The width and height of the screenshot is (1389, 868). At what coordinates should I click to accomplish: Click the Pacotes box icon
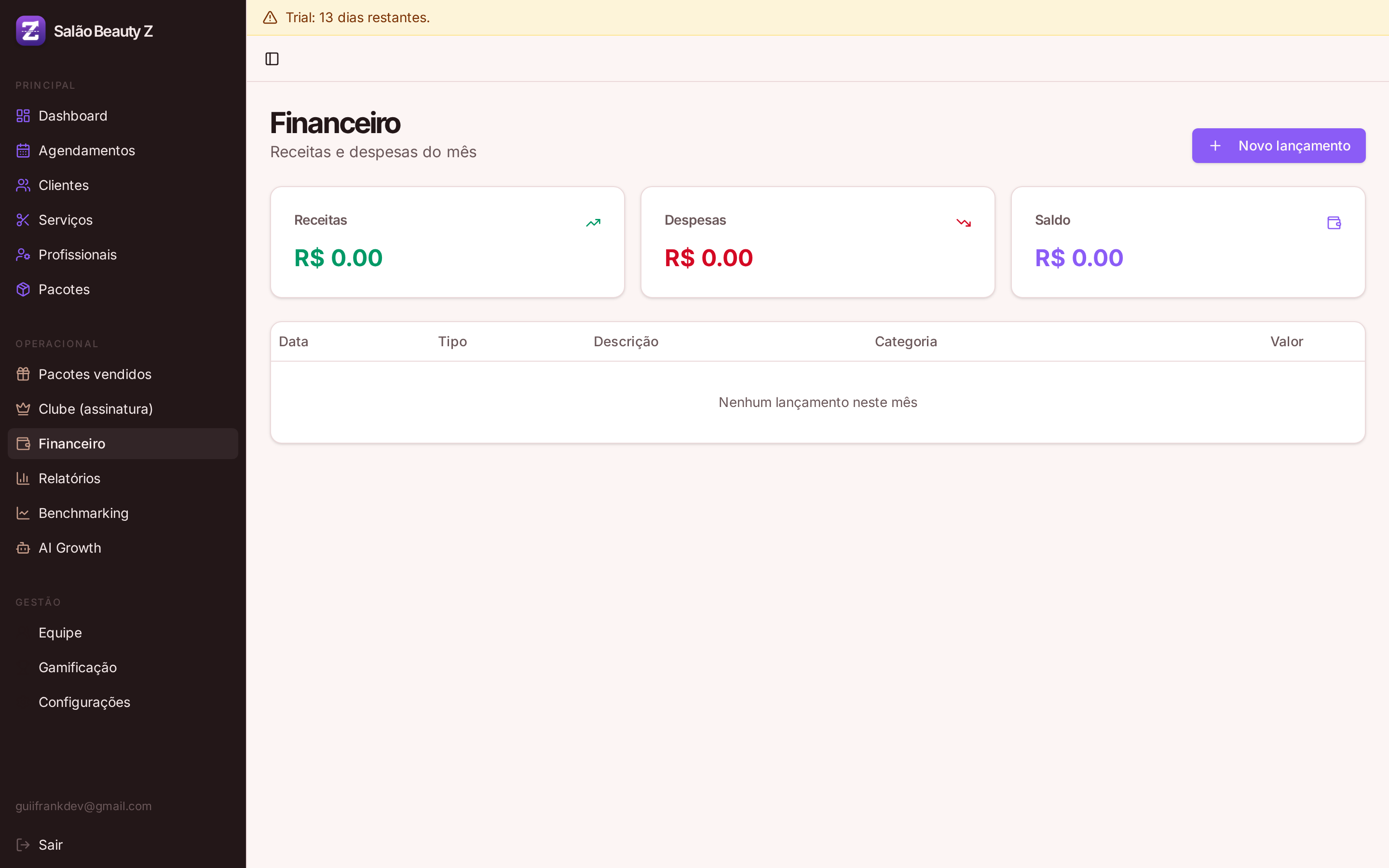(23, 289)
